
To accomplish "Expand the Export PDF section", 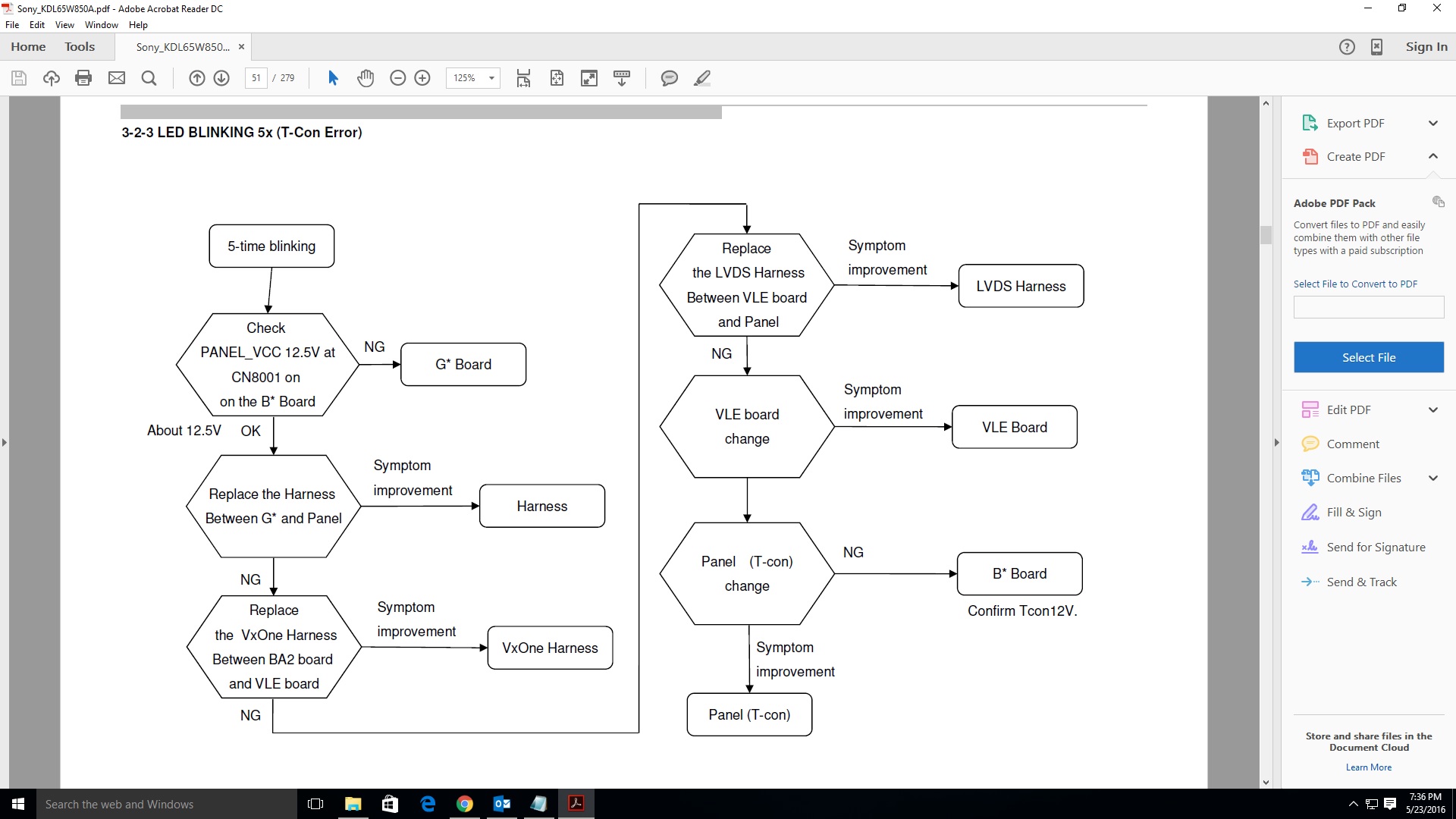I will pyautogui.click(x=1432, y=123).
